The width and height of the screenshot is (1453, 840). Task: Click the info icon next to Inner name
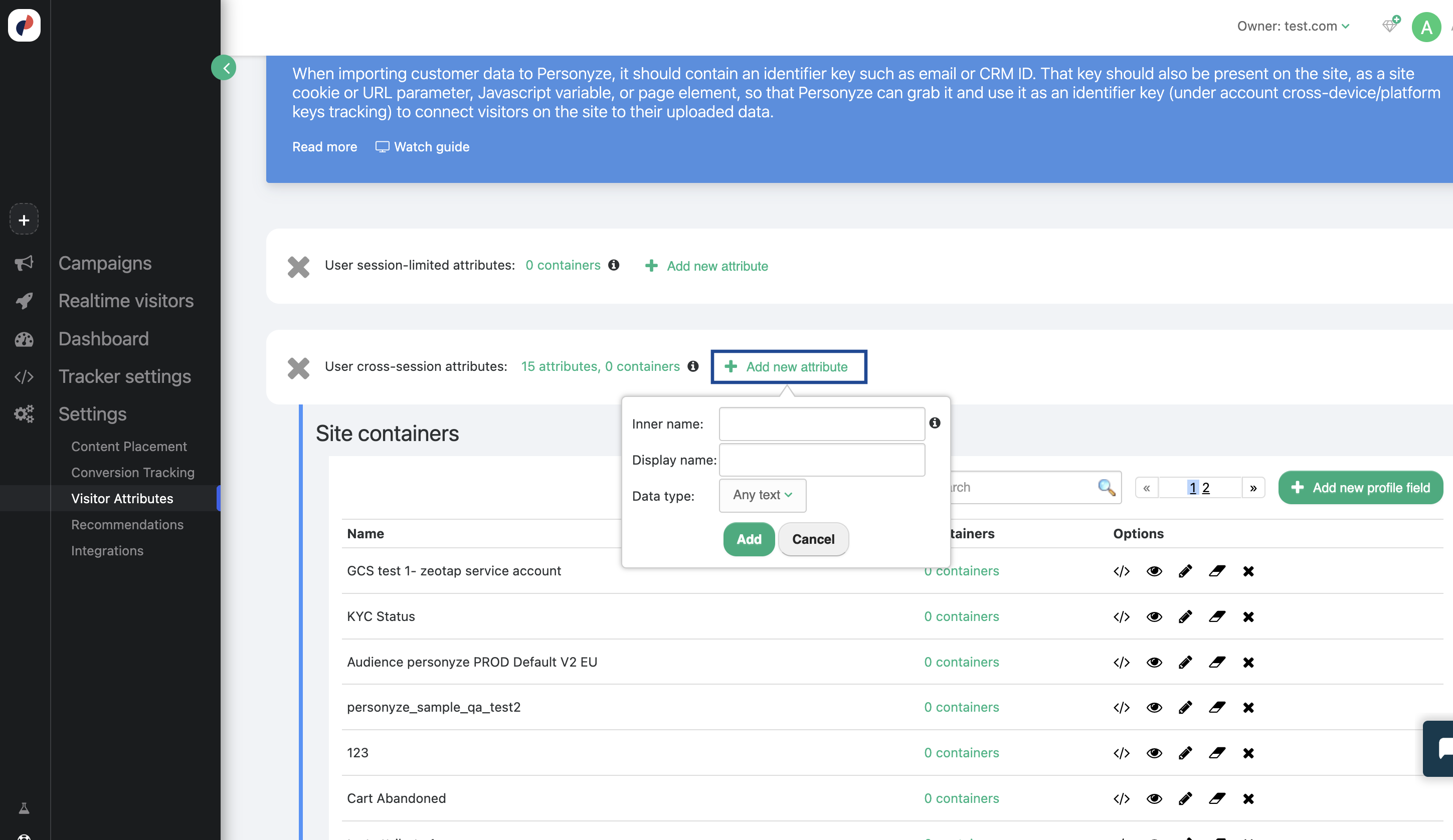[935, 423]
